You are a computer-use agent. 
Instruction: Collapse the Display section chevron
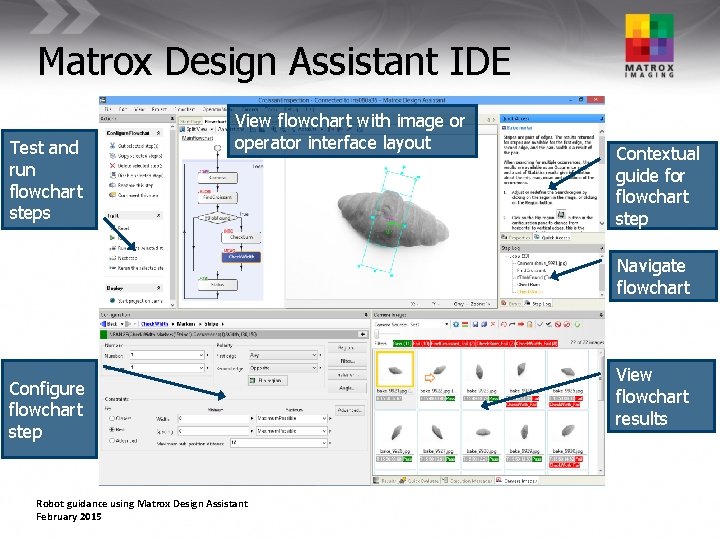(158, 288)
